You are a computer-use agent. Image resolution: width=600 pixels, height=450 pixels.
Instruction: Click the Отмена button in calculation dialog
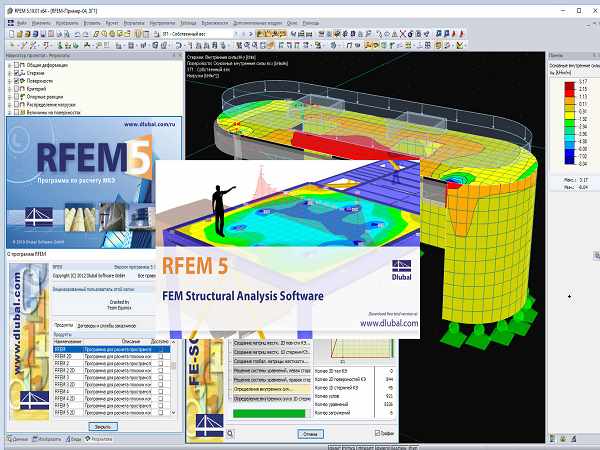(310, 434)
